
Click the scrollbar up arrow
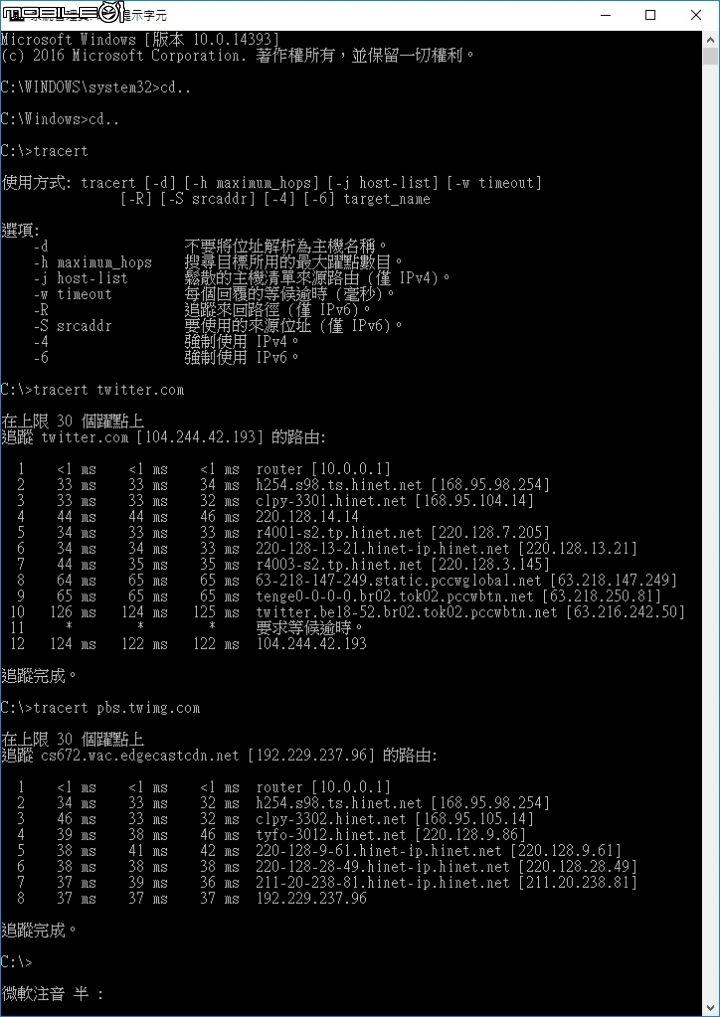[x=710, y=39]
